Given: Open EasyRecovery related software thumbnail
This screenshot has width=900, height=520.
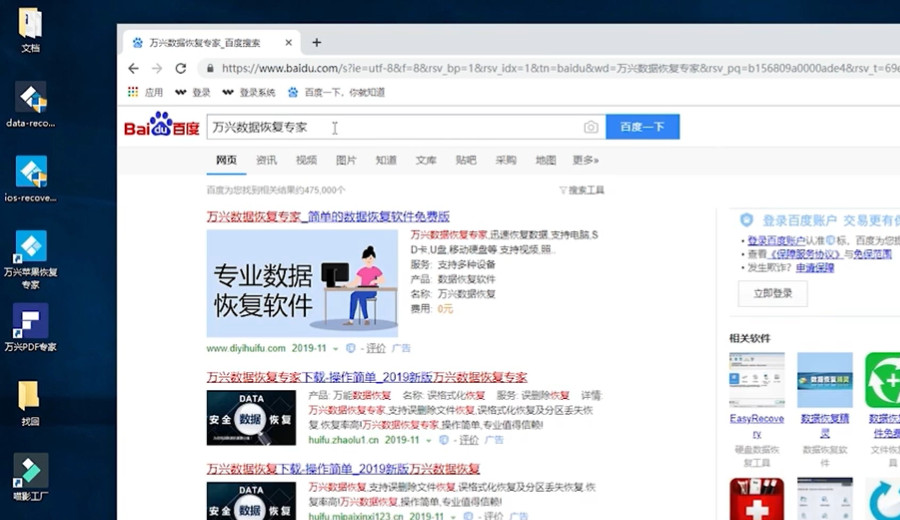Looking at the screenshot, I should 757,380.
